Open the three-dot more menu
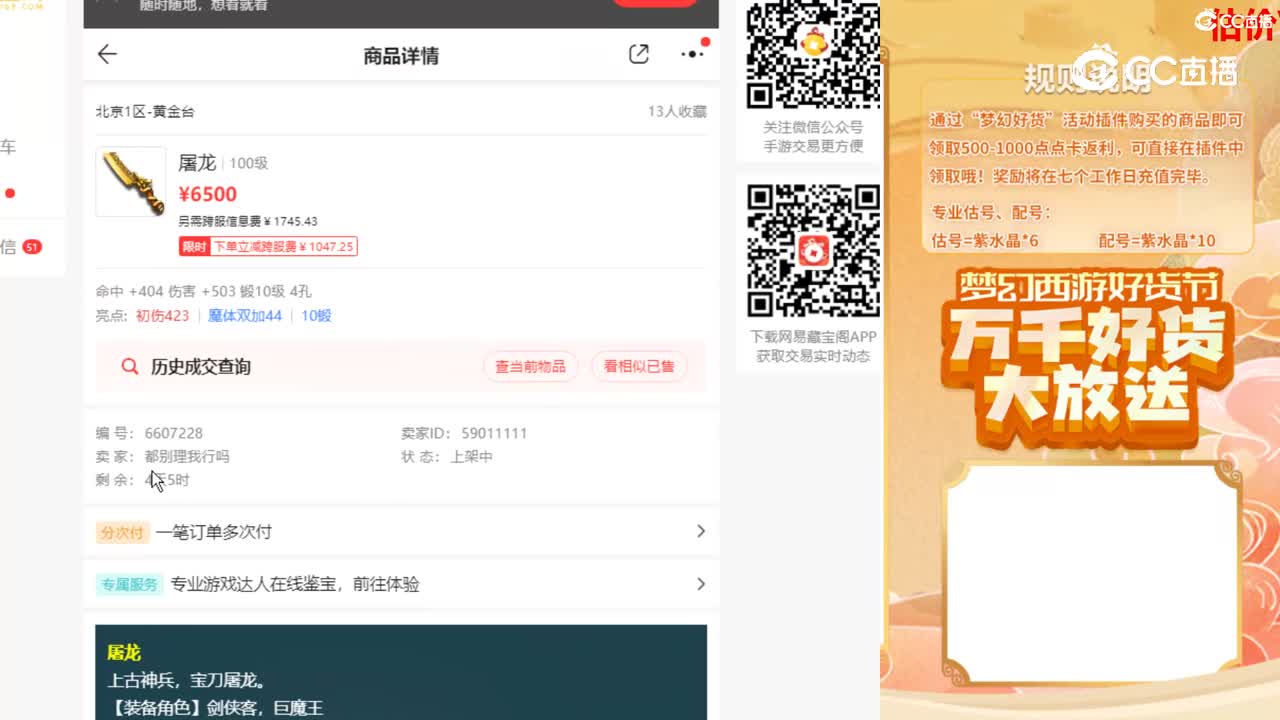This screenshot has height=720, width=1280. coord(692,55)
